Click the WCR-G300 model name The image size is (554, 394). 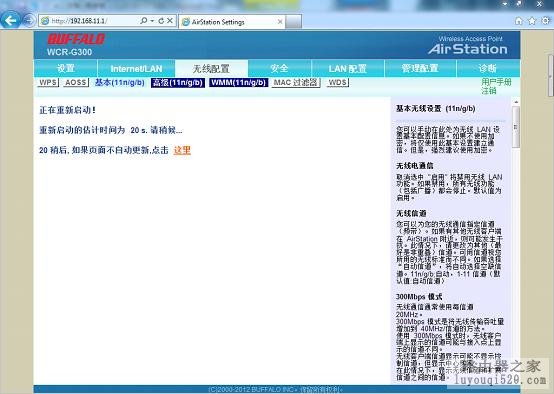(x=69, y=52)
